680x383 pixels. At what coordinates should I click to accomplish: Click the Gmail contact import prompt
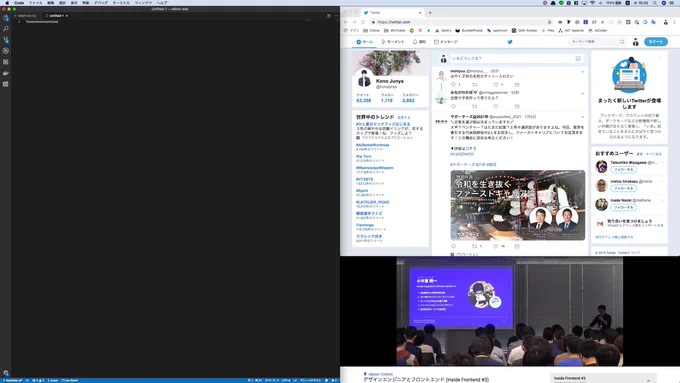coord(629,223)
